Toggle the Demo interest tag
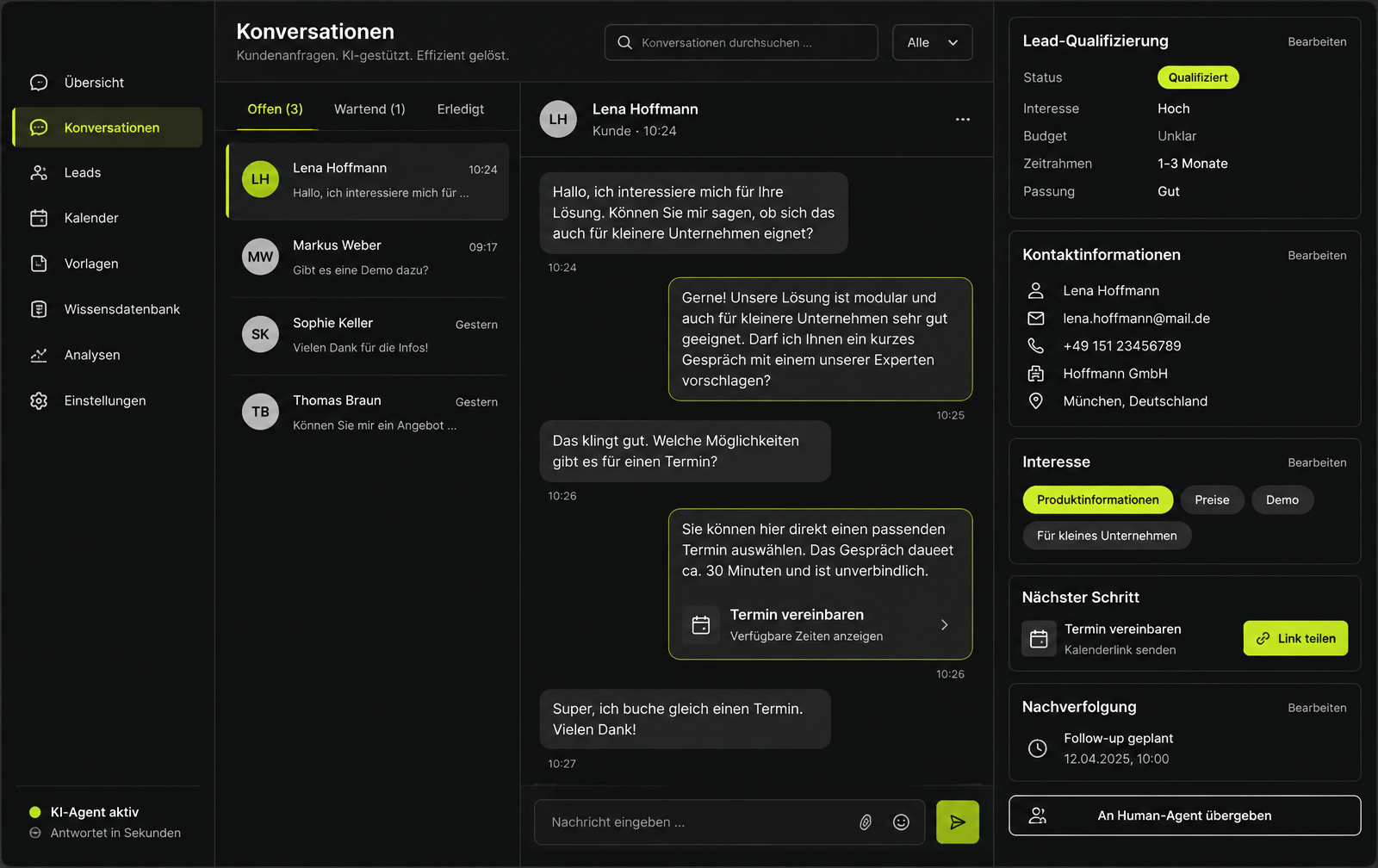The width and height of the screenshot is (1378, 868). point(1282,500)
